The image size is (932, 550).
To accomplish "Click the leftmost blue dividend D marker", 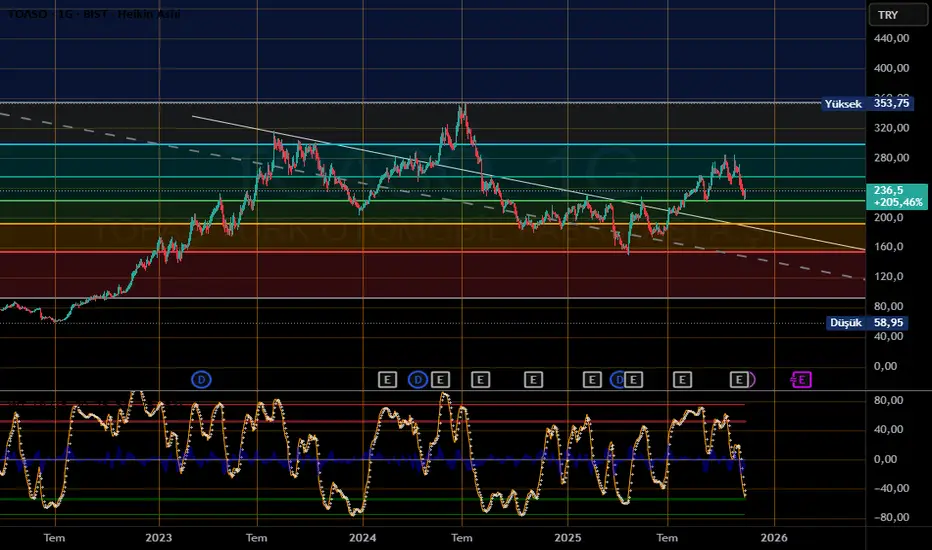I will (202, 379).
